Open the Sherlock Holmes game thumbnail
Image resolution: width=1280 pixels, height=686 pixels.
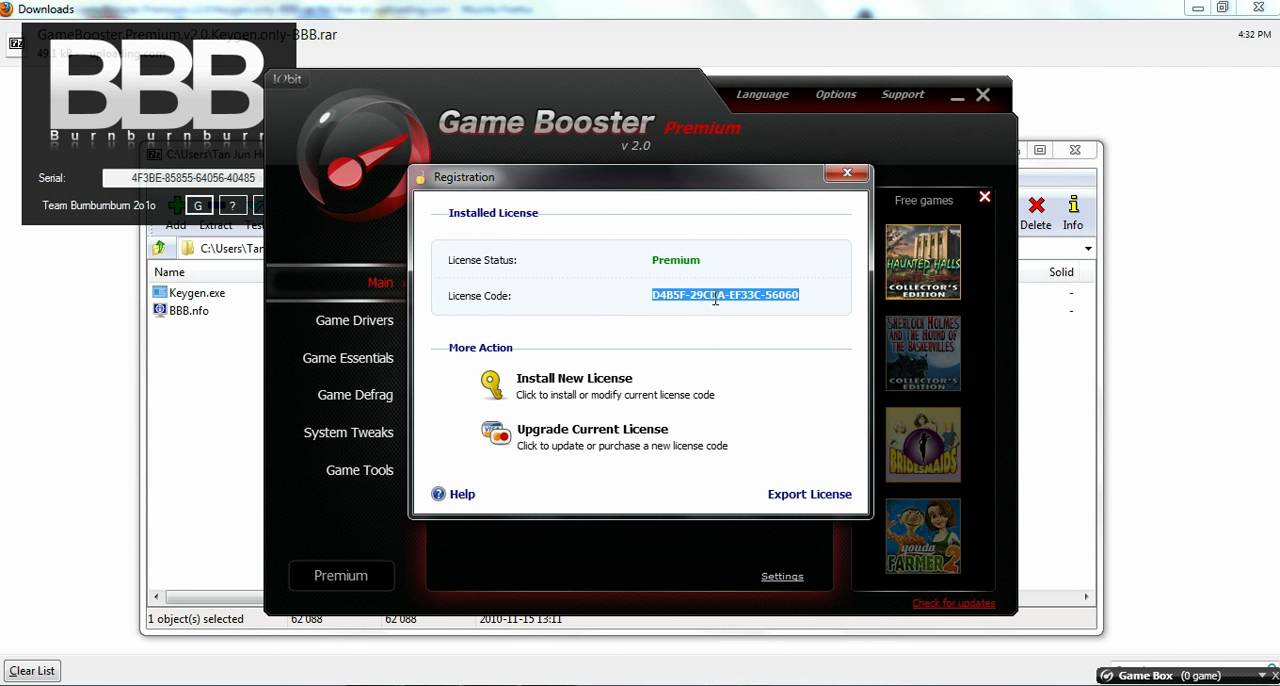click(x=923, y=353)
